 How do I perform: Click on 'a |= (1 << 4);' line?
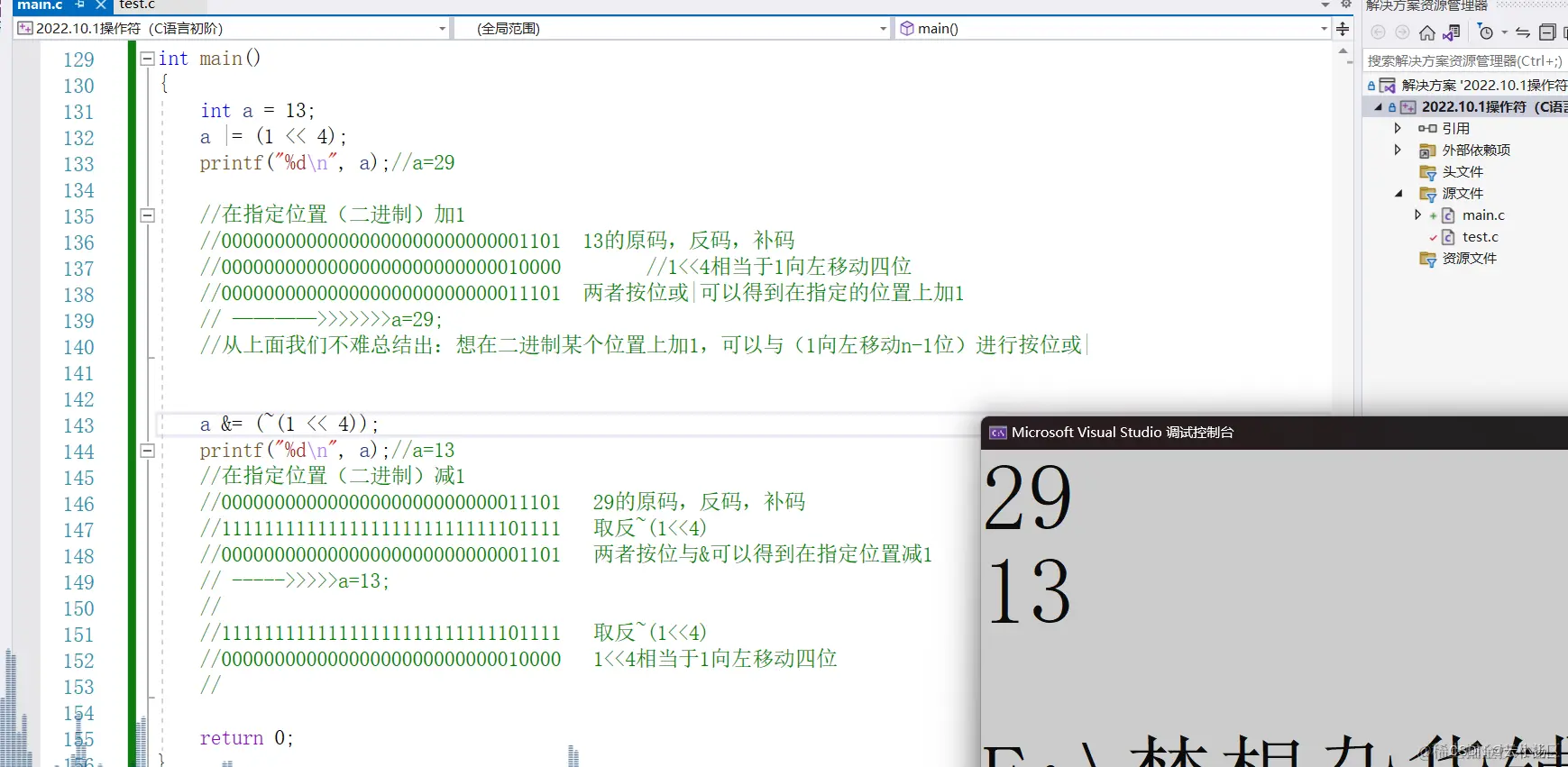pos(273,137)
